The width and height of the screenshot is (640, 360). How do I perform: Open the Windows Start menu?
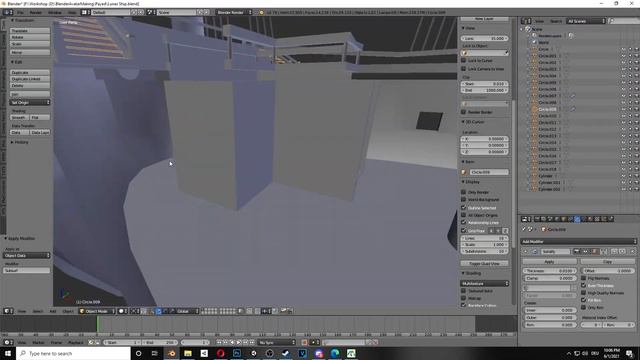coord(8,353)
